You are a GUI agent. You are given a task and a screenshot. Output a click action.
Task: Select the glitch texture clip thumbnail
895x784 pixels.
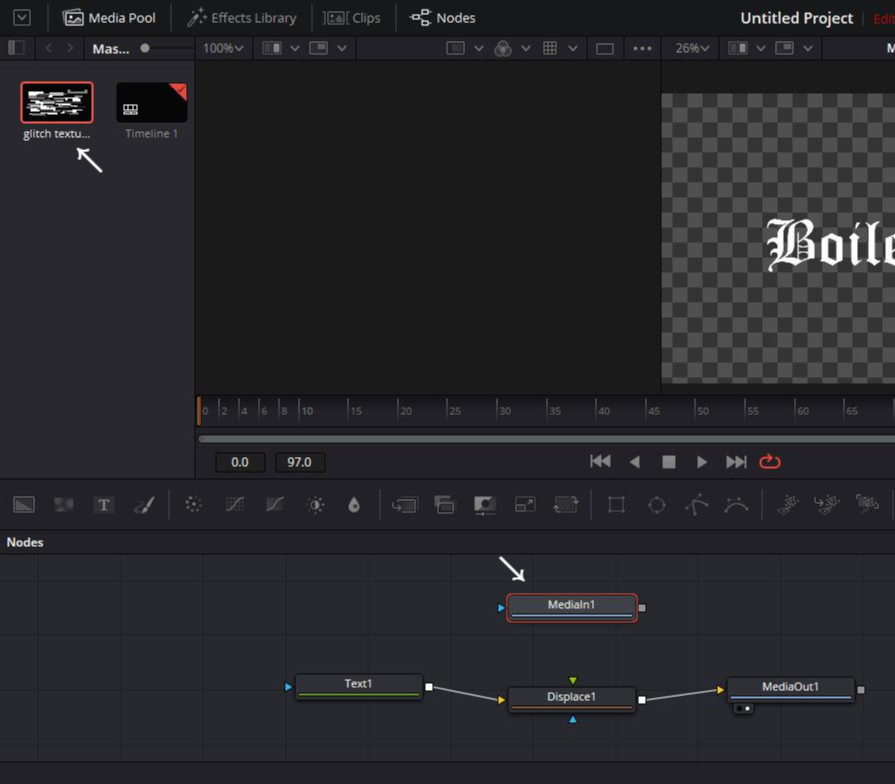(x=57, y=103)
